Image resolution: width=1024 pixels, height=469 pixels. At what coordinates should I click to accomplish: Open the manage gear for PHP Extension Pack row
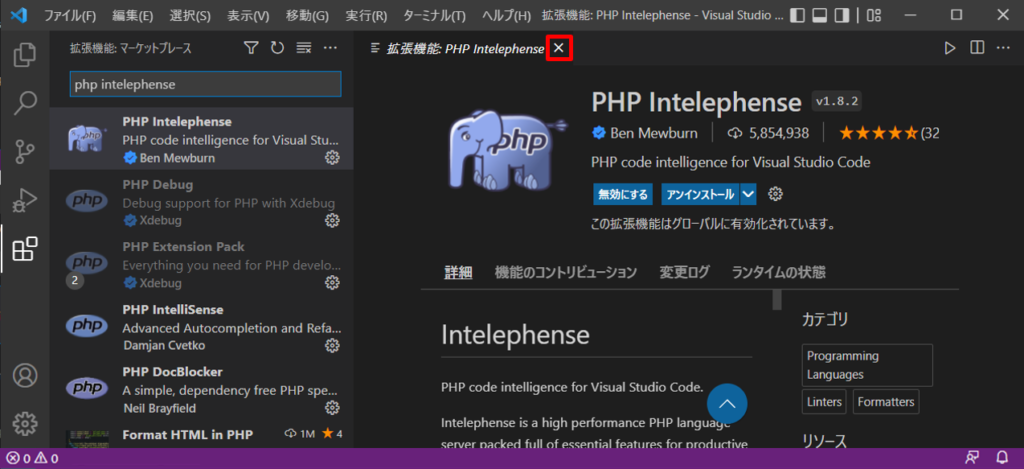pos(332,282)
